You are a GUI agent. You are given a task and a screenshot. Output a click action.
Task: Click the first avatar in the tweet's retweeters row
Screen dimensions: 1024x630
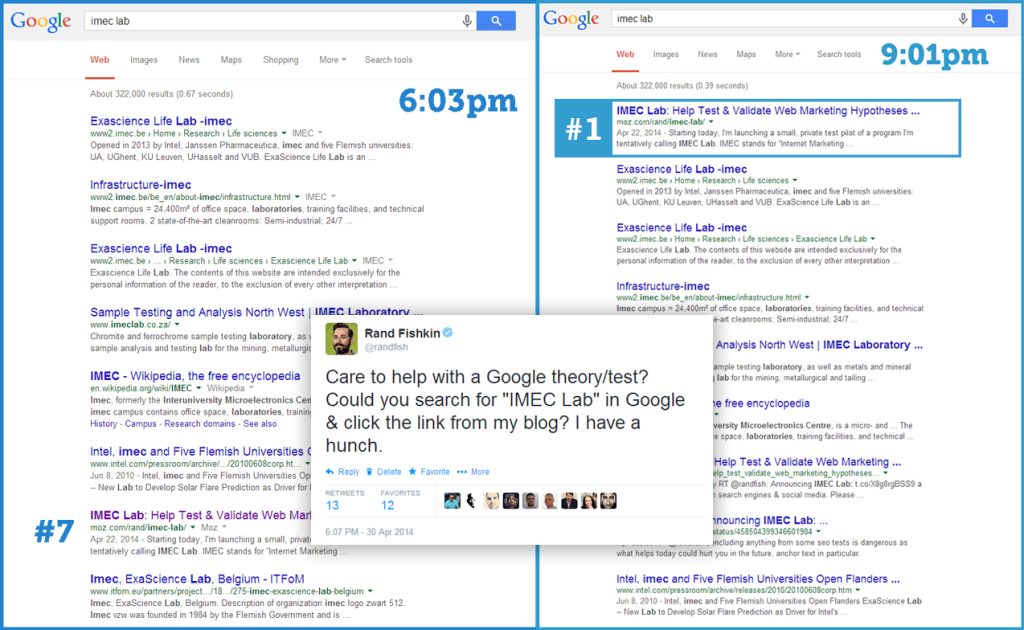pos(452,501)
